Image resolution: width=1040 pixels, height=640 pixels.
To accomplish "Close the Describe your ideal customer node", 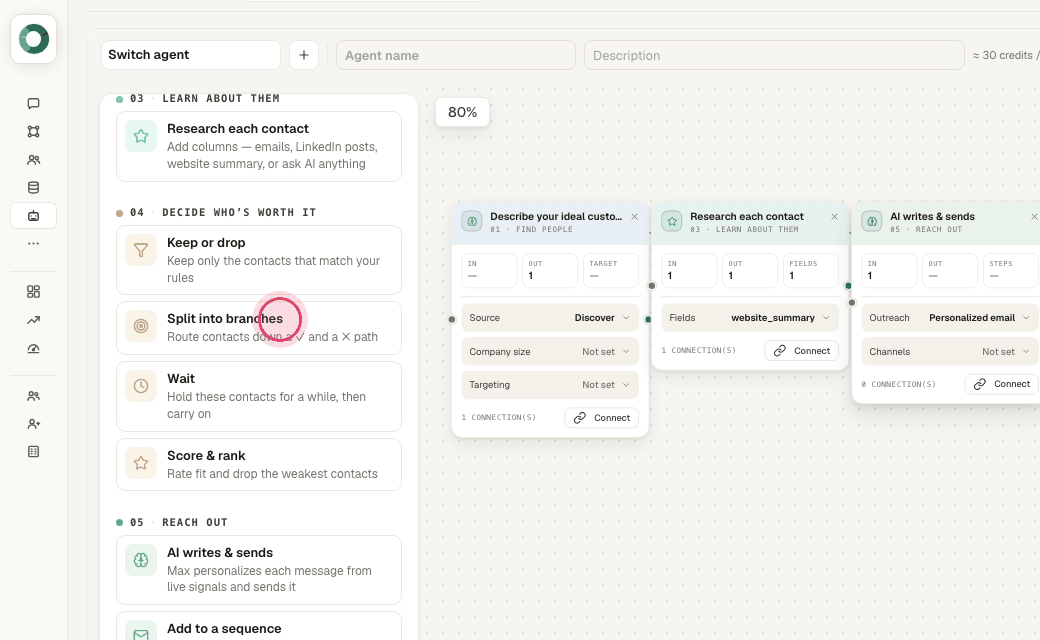I will (635, 217).
